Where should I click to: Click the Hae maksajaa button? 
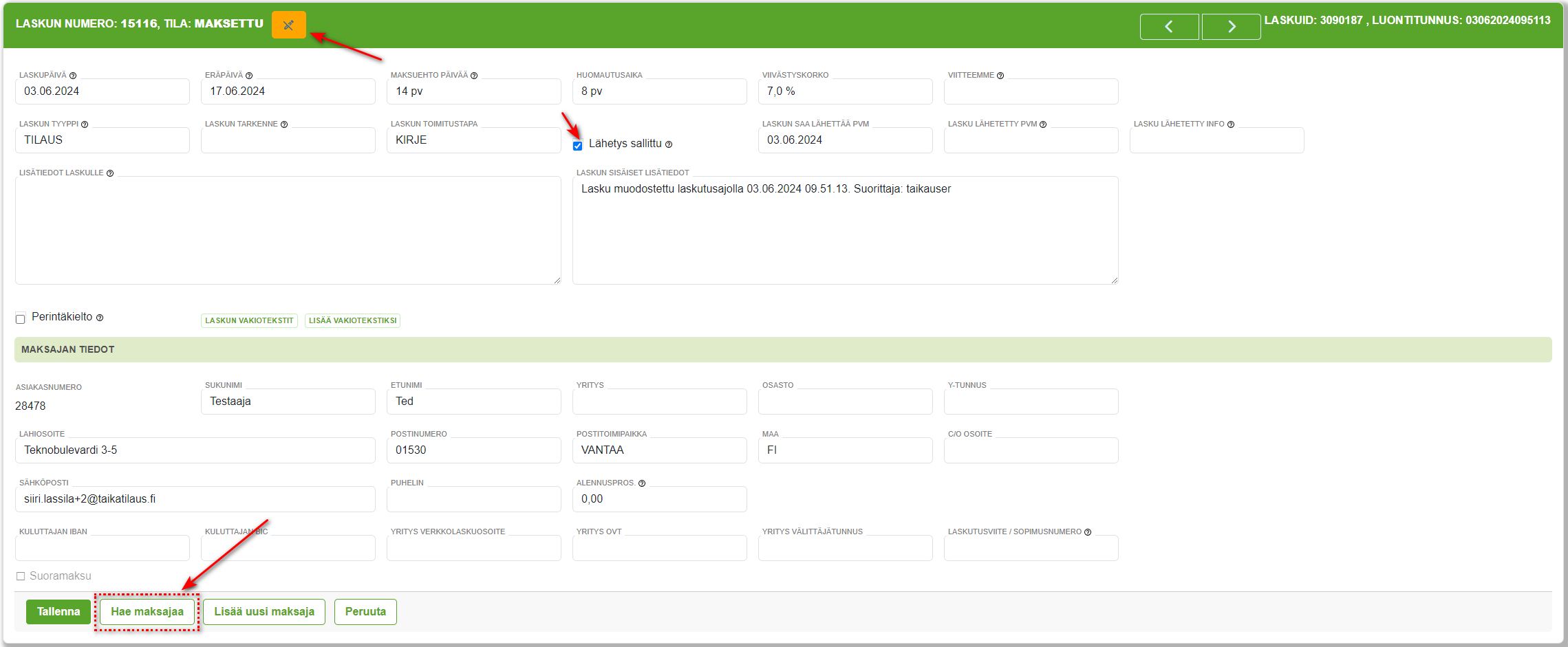click(147, 612)
